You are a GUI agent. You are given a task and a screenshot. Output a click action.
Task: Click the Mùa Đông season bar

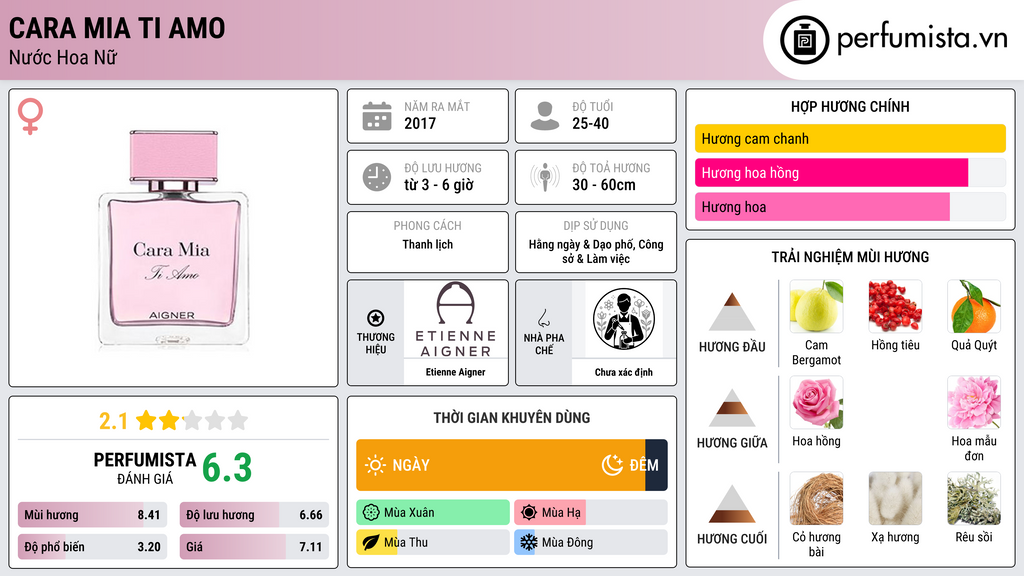(x=591, y=542)
